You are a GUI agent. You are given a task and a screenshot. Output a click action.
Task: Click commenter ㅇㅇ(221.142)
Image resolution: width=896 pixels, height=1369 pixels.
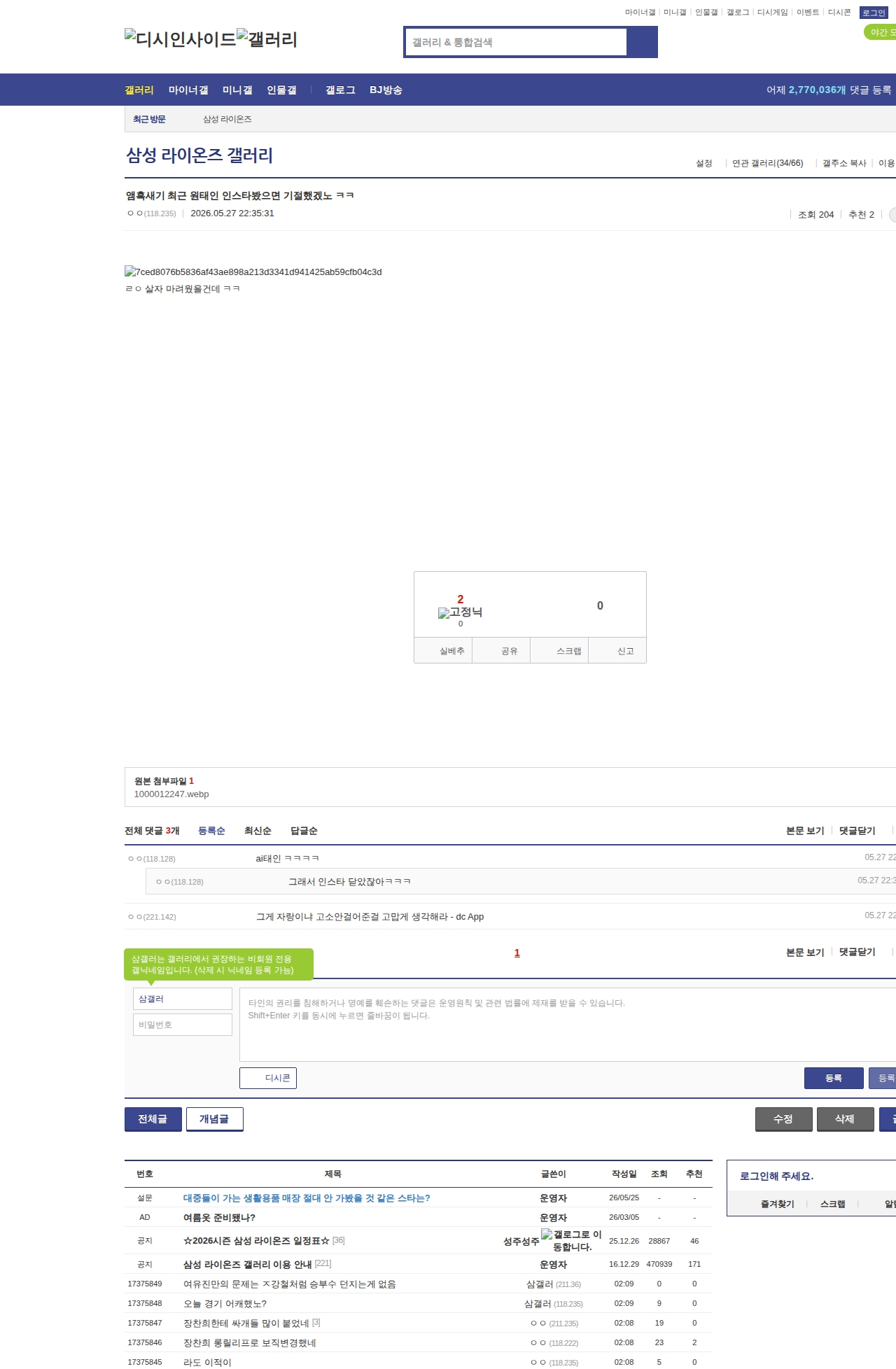[x=152, y=917]
